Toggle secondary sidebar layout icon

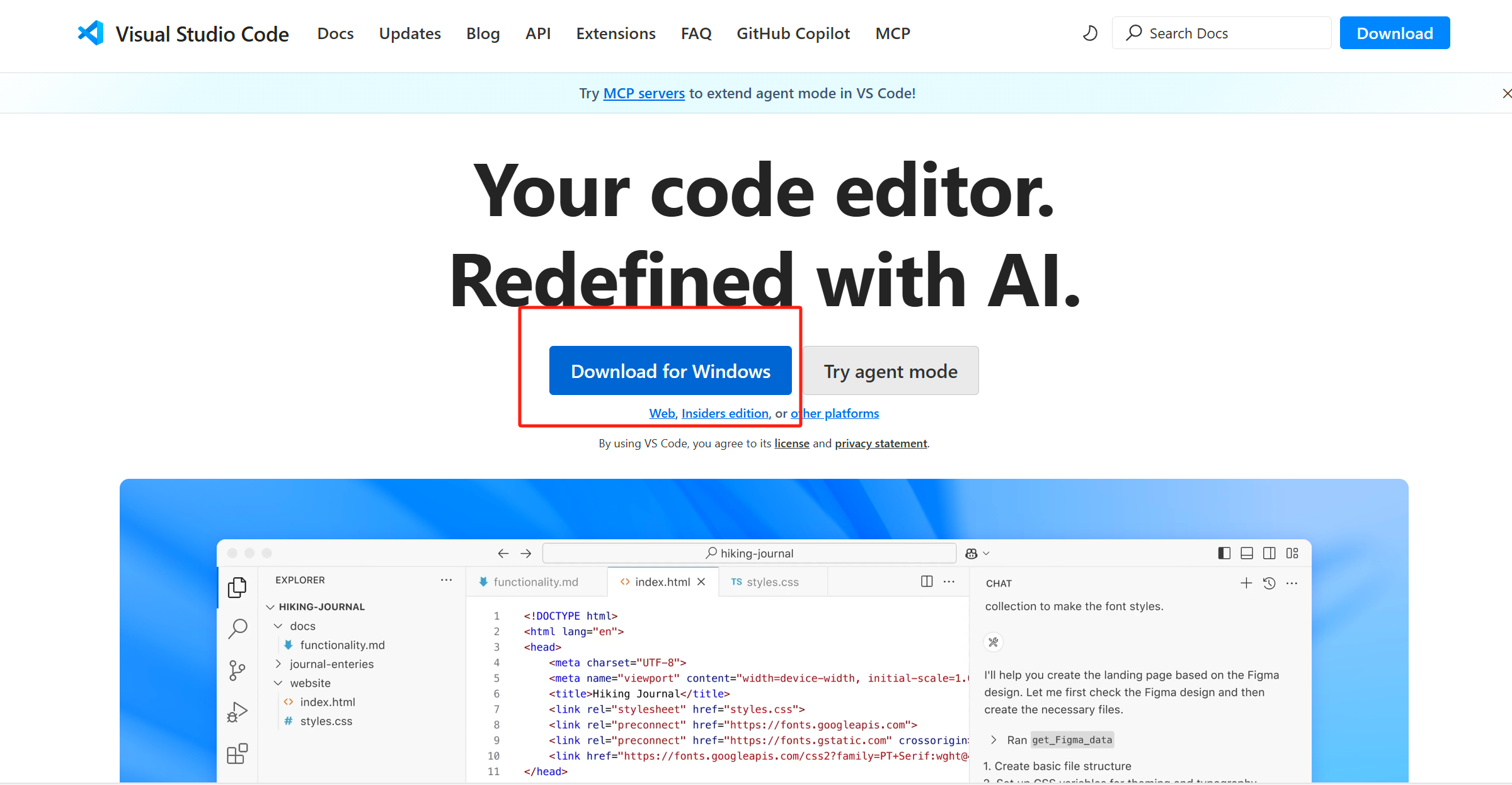tap(1269, 553)
